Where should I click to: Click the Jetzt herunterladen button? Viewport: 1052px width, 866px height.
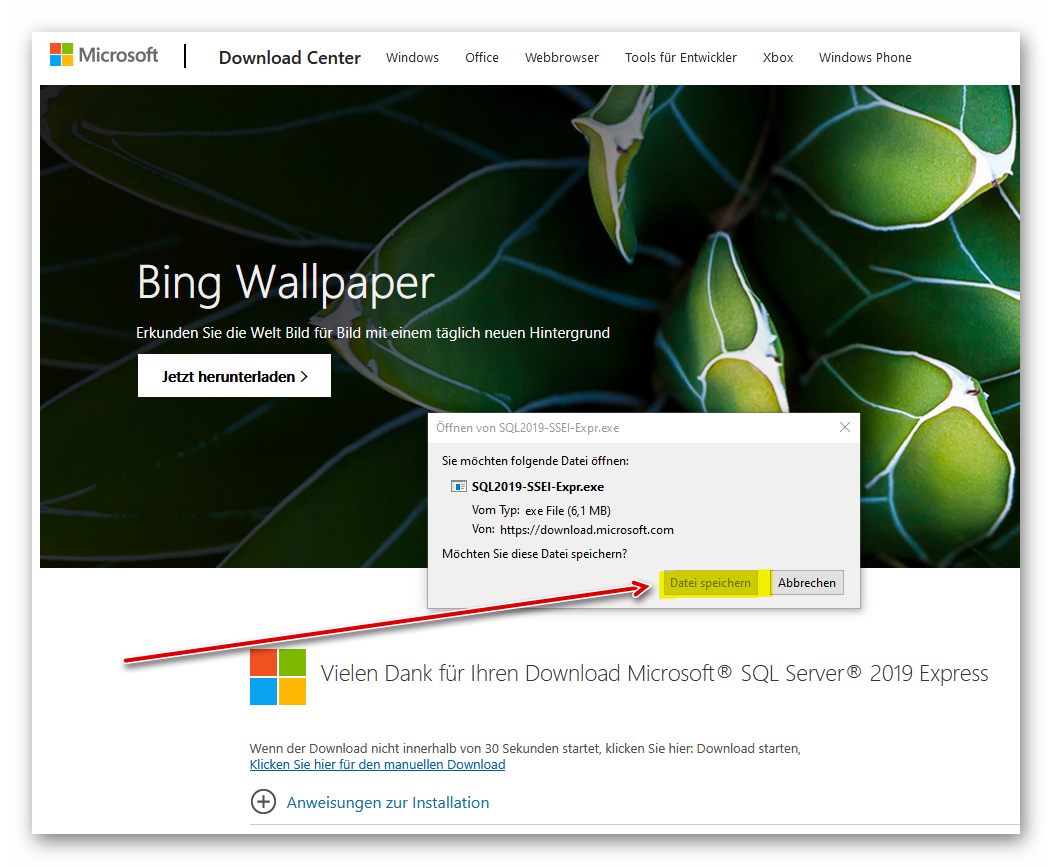(234, 376)
